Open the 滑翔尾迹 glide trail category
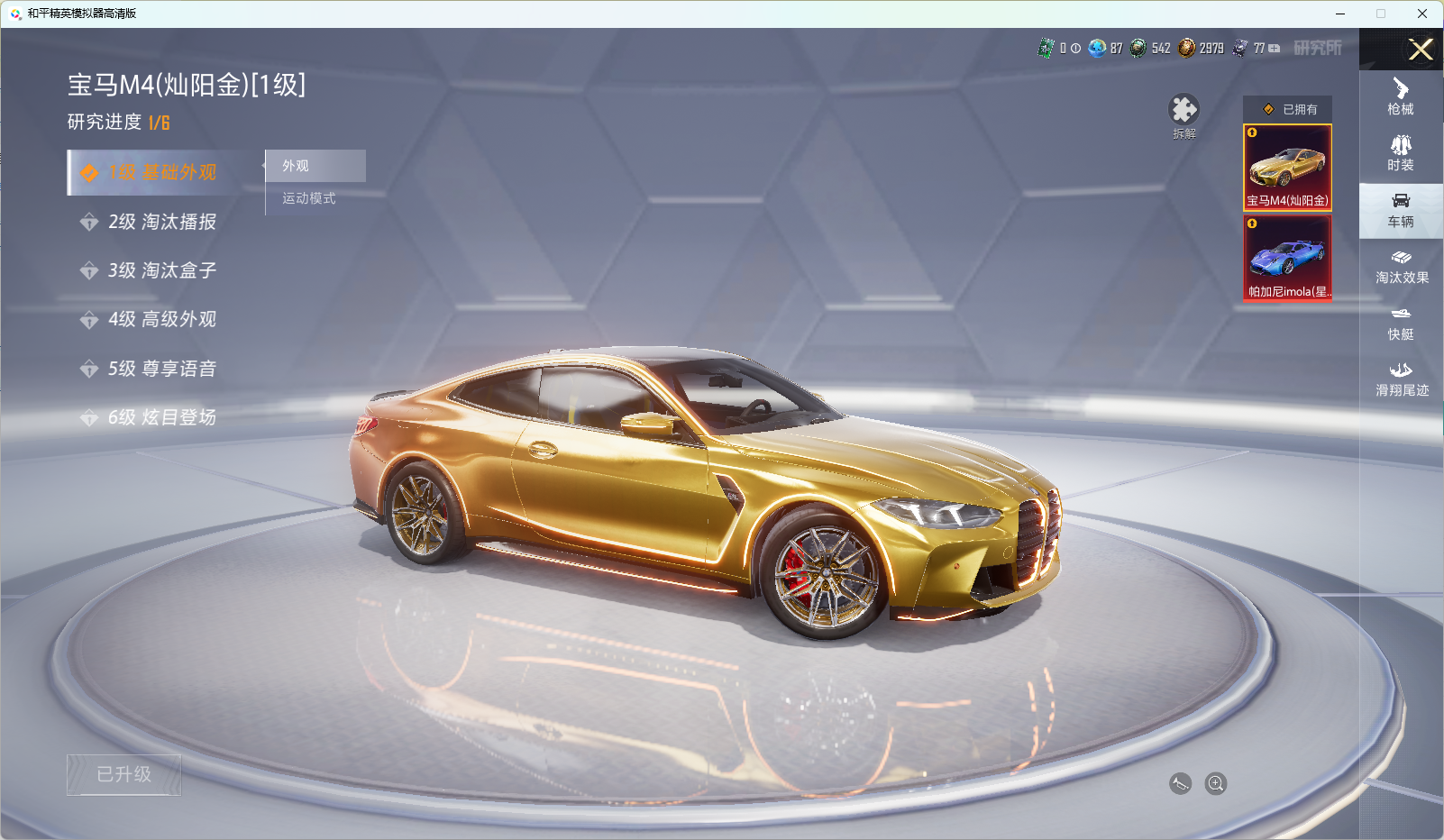This screenshot has width=1444, height=840. [x=1401, y=379]
